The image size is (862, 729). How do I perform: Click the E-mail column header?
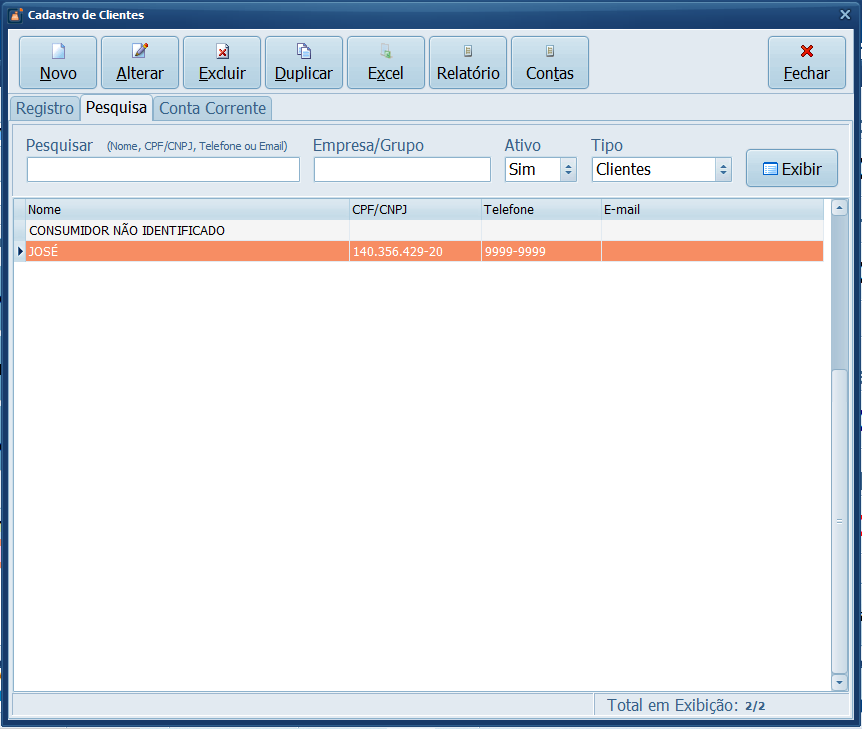pos(712,209)
